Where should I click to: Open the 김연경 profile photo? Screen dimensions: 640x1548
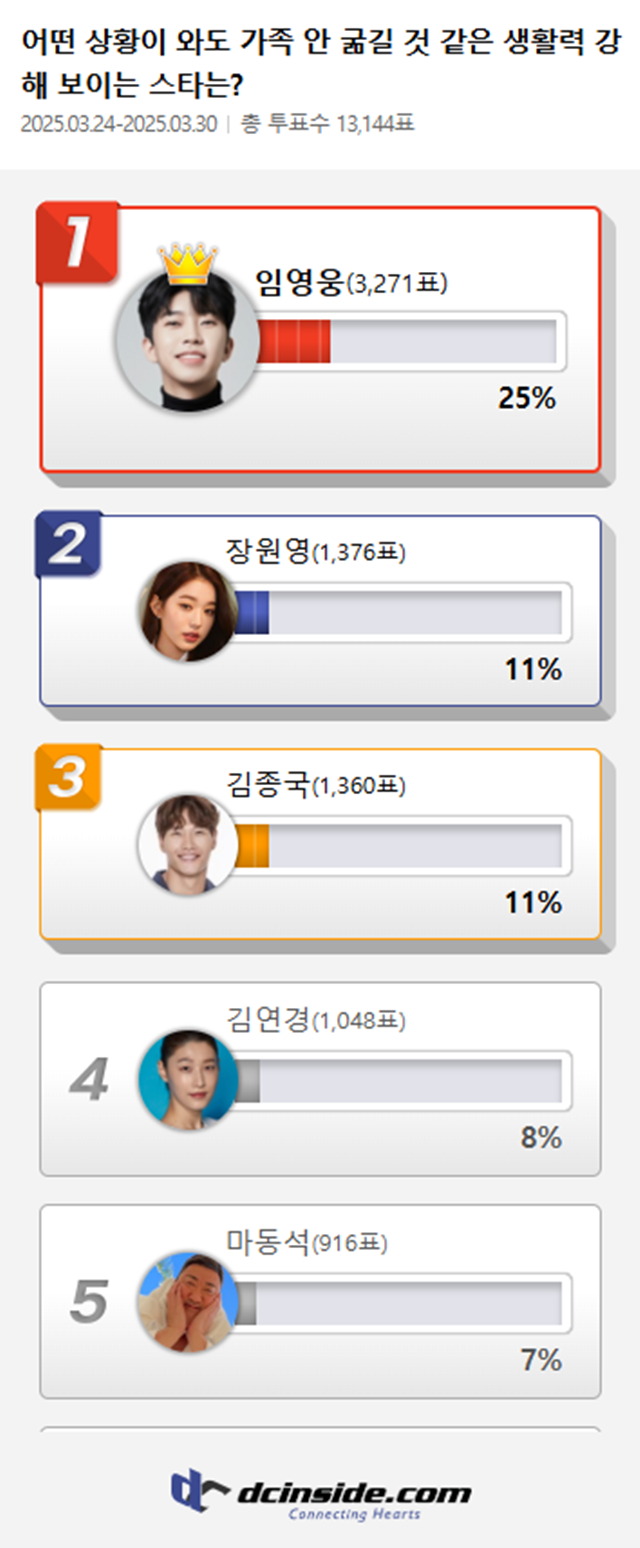click(x=186, y=1079)
